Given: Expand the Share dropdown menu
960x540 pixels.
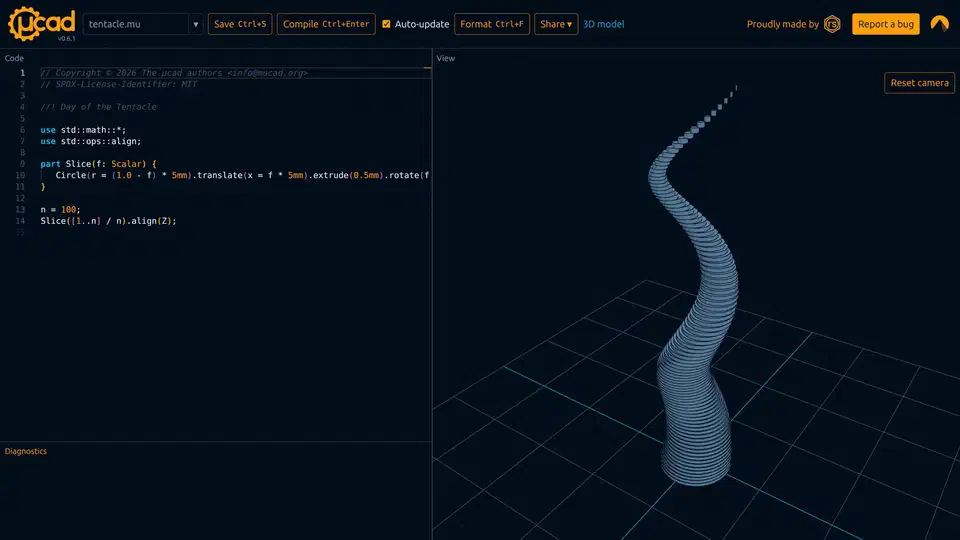Looking at the screenshot, I should pyautogui.click(x=556, y=24).
